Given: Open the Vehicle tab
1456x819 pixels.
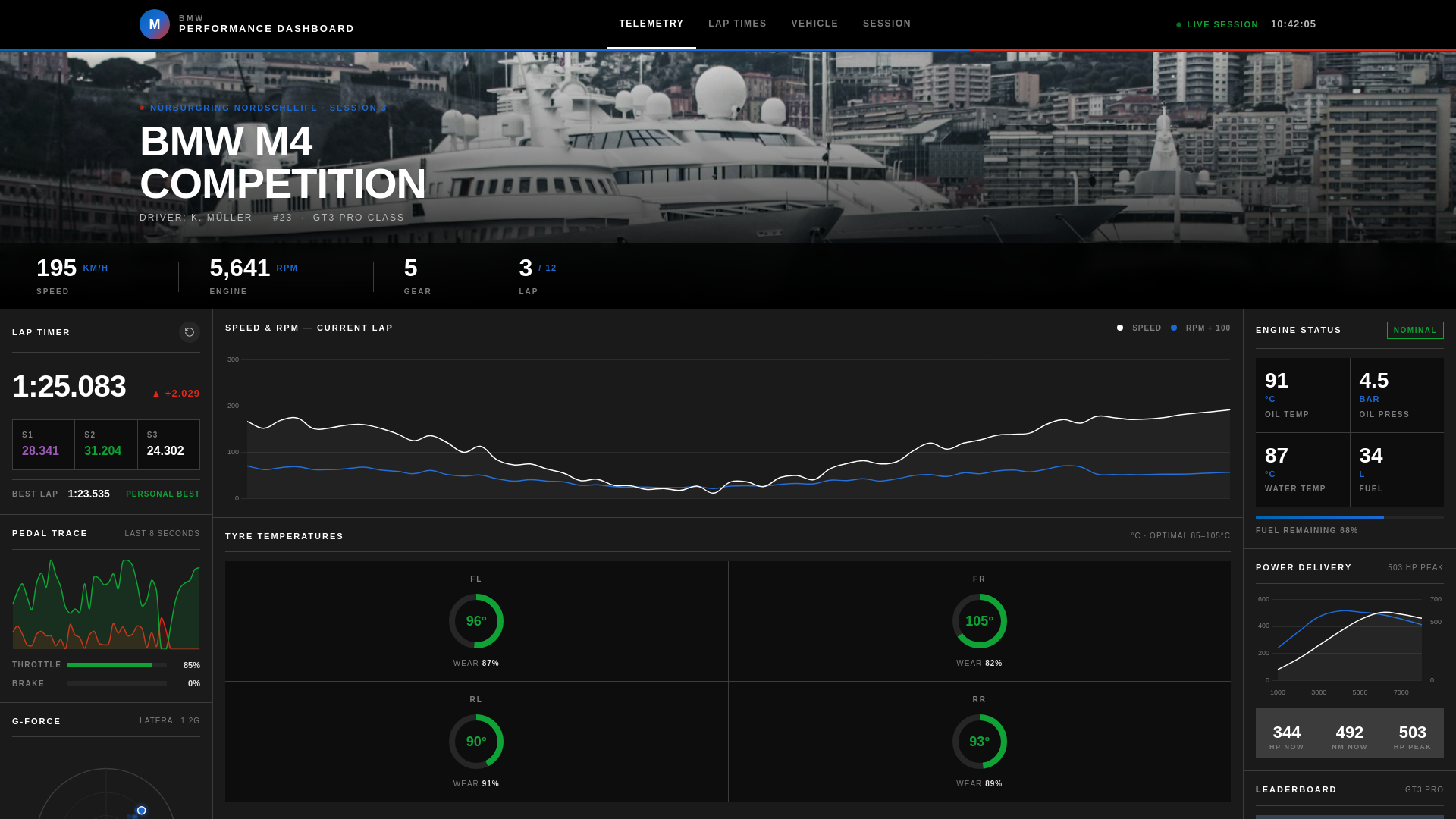Looking at the screenshot, I should tap(814, 24).
